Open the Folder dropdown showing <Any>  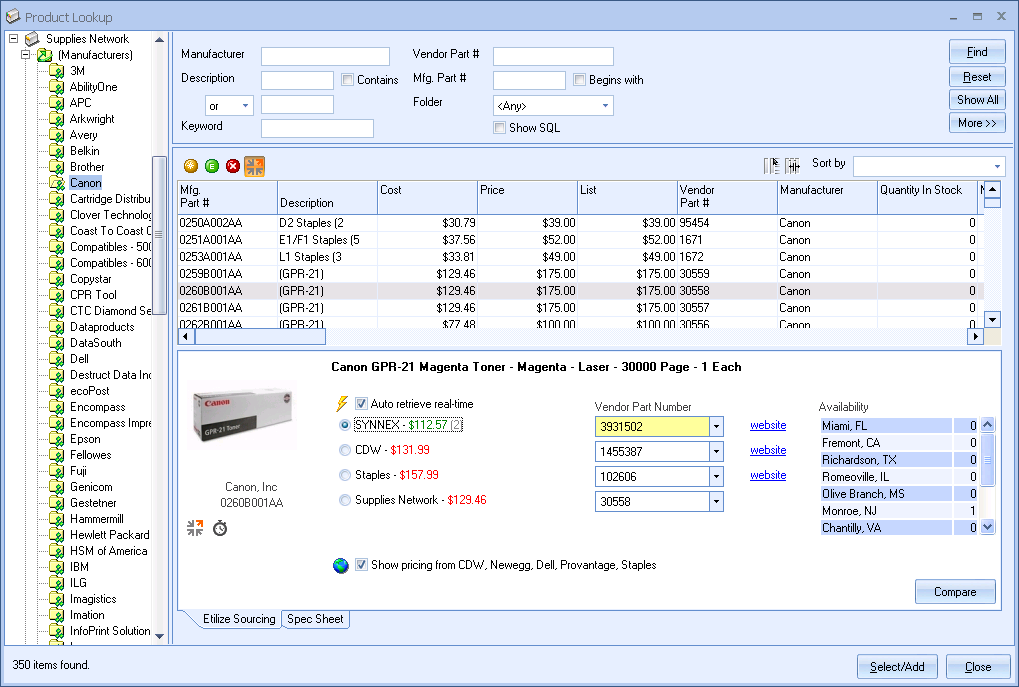coord(605,106)
